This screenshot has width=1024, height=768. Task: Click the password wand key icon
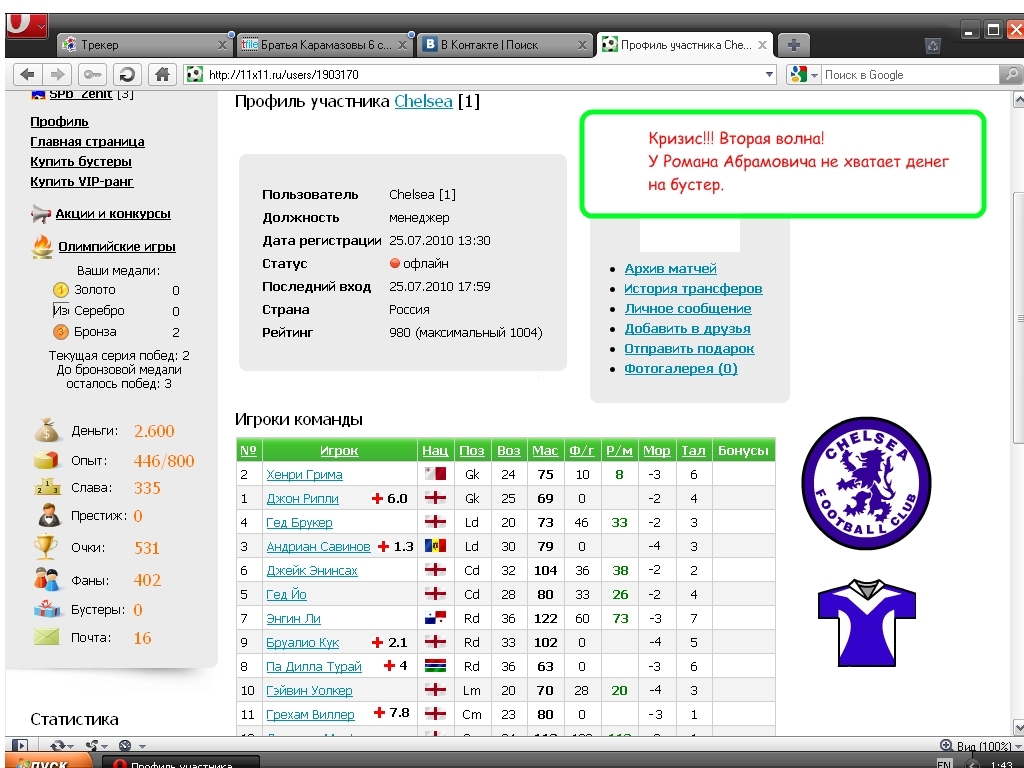click(93, 74)
